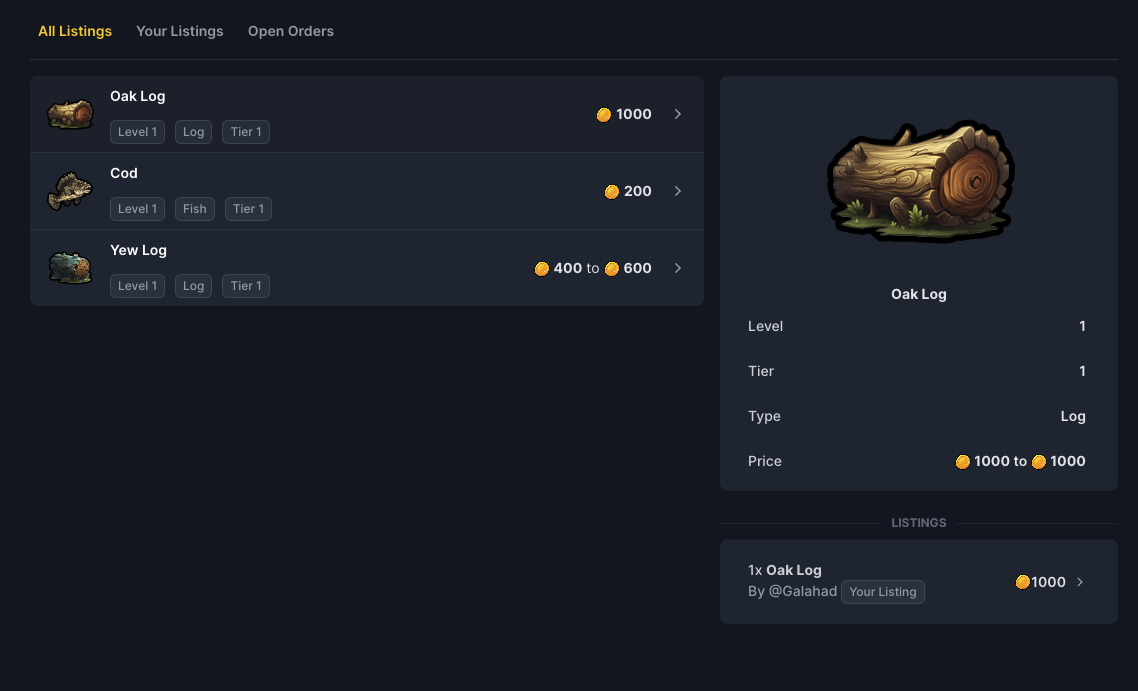Click the Tier 1 tag on Yew Log
The image size is (1138, 691).
[x=246, y=286]
